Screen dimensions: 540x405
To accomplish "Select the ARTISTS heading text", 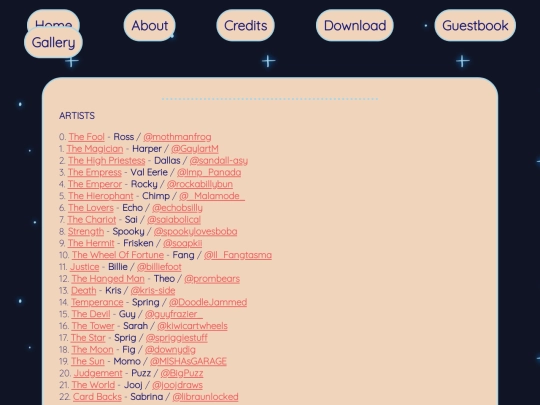I will tap(77, 115).
